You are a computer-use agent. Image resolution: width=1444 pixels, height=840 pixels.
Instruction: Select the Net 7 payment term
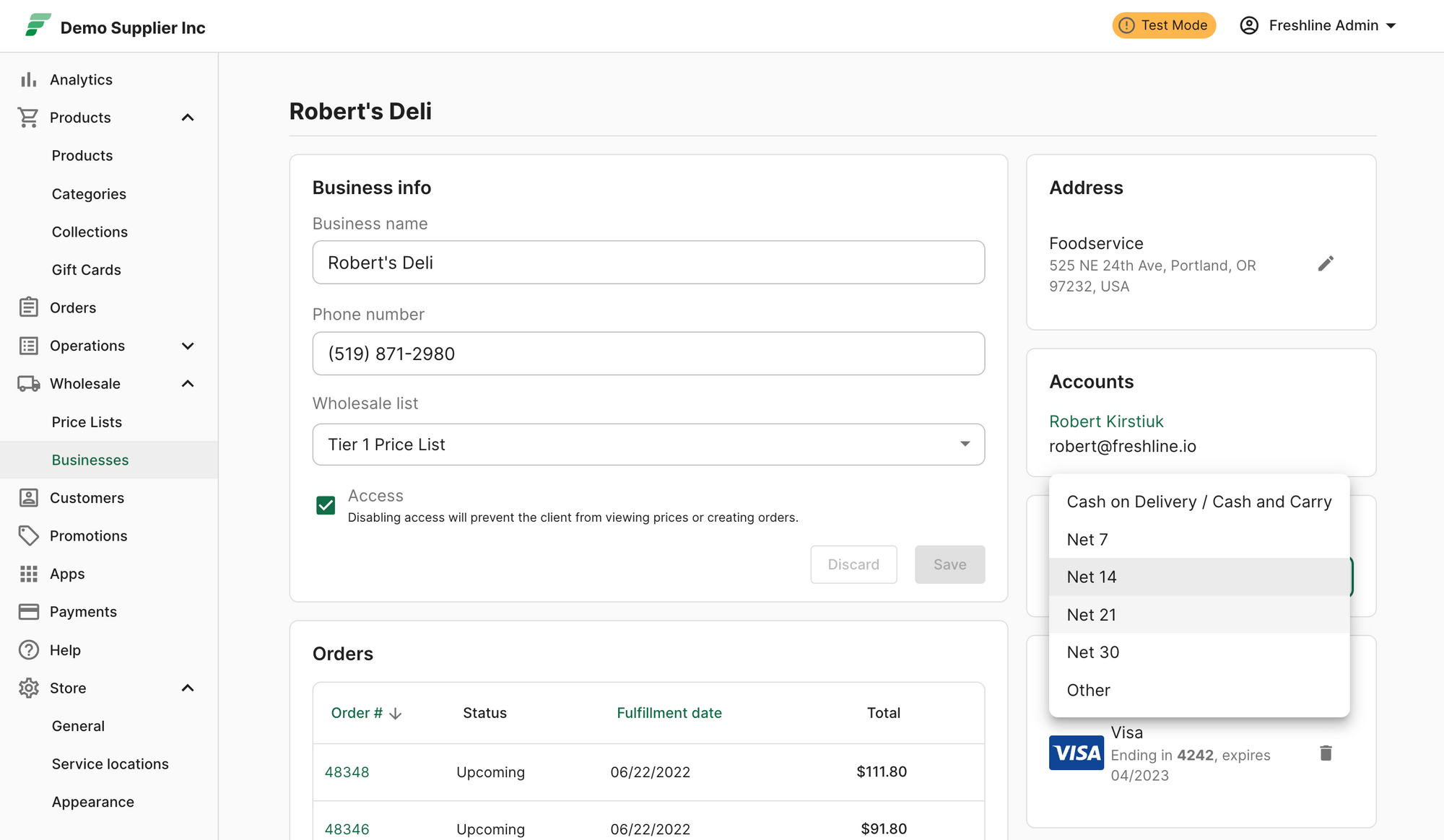tap(1199, 539)
